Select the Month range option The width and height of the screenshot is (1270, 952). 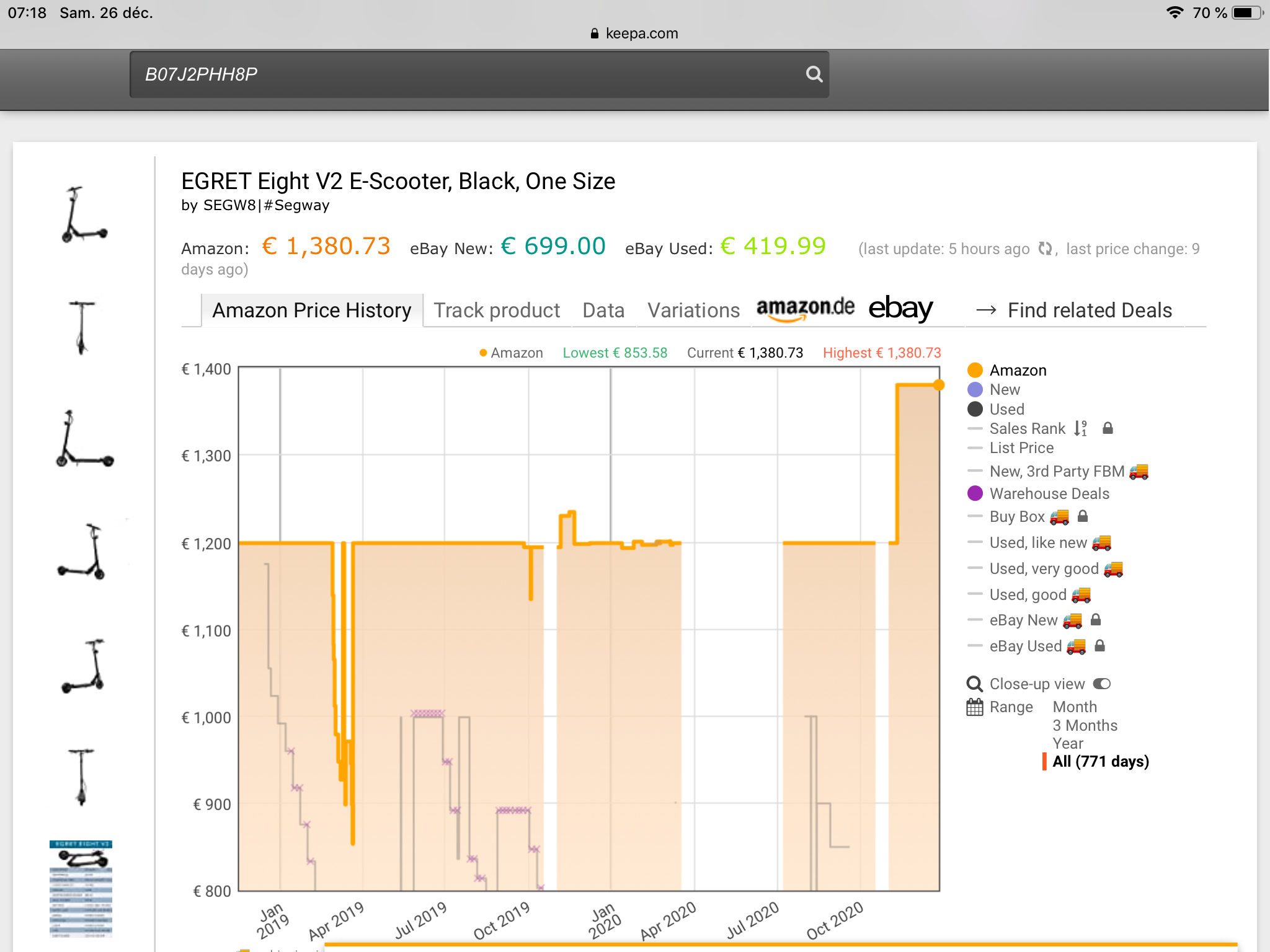pos(1075,707)
